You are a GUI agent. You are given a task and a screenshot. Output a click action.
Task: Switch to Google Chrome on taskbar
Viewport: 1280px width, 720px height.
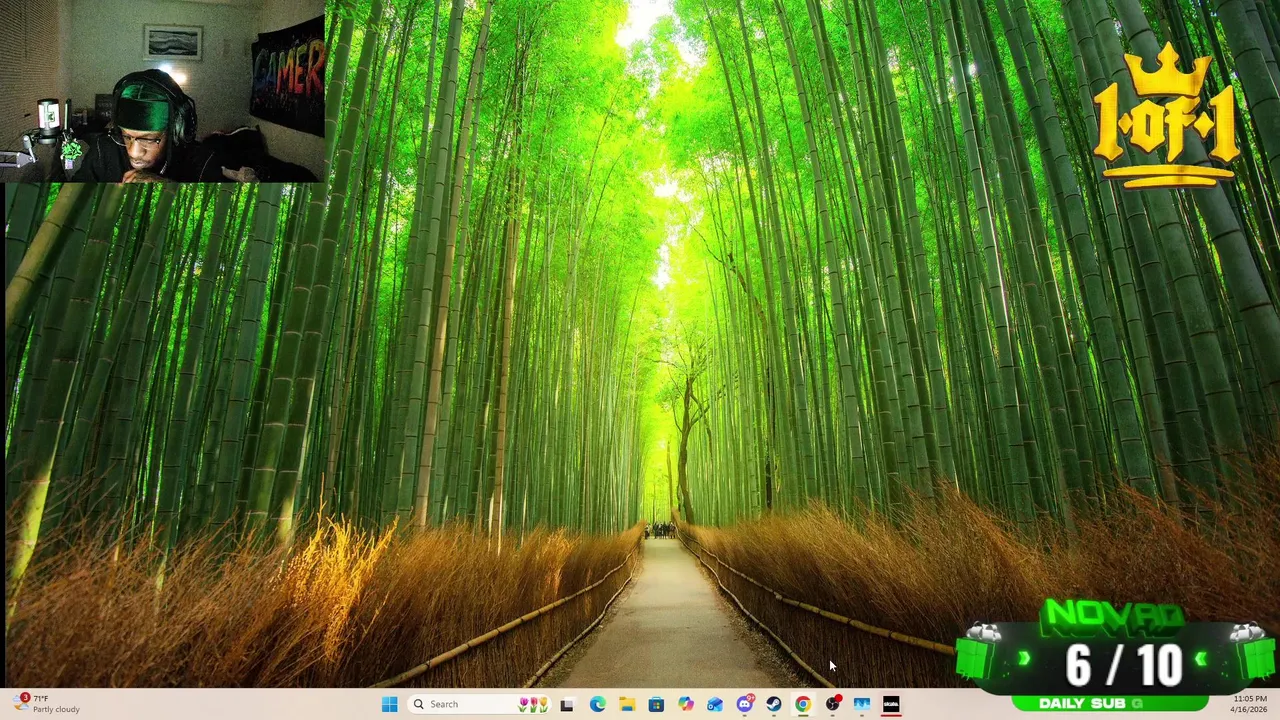pos(803,704)
